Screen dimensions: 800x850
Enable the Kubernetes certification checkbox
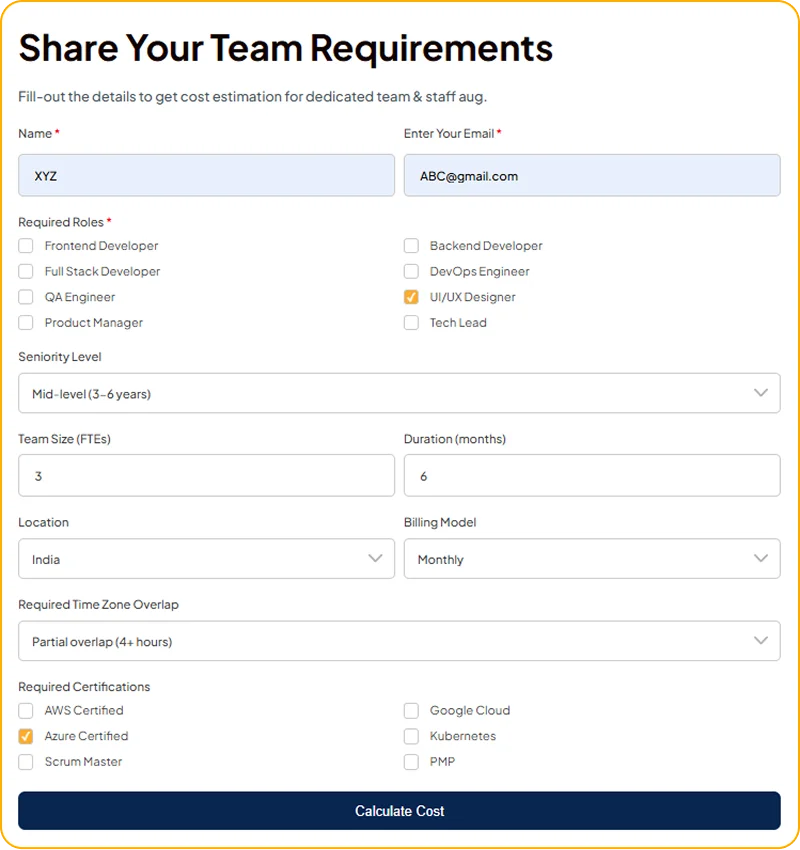click(411, 737)
